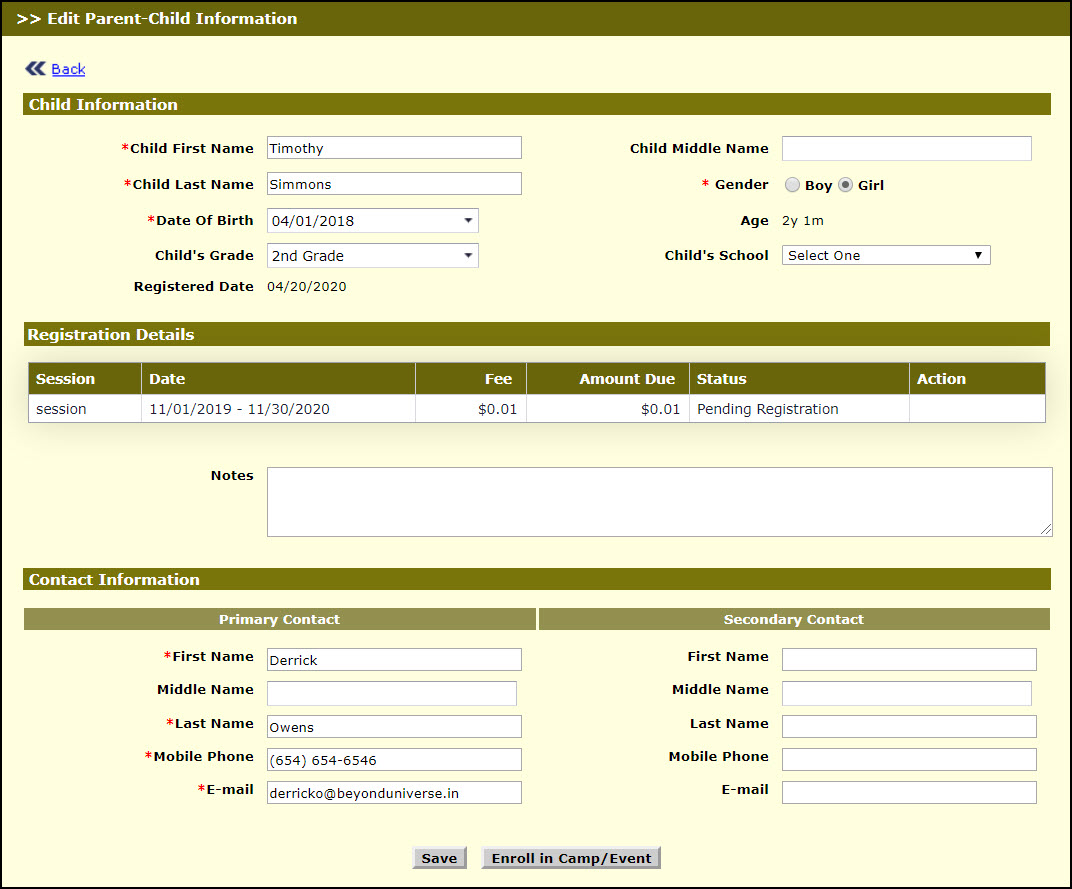Click the Primary Contact First Name field
The width and height of the screenshot is (1072, 889).
(394, 659)
